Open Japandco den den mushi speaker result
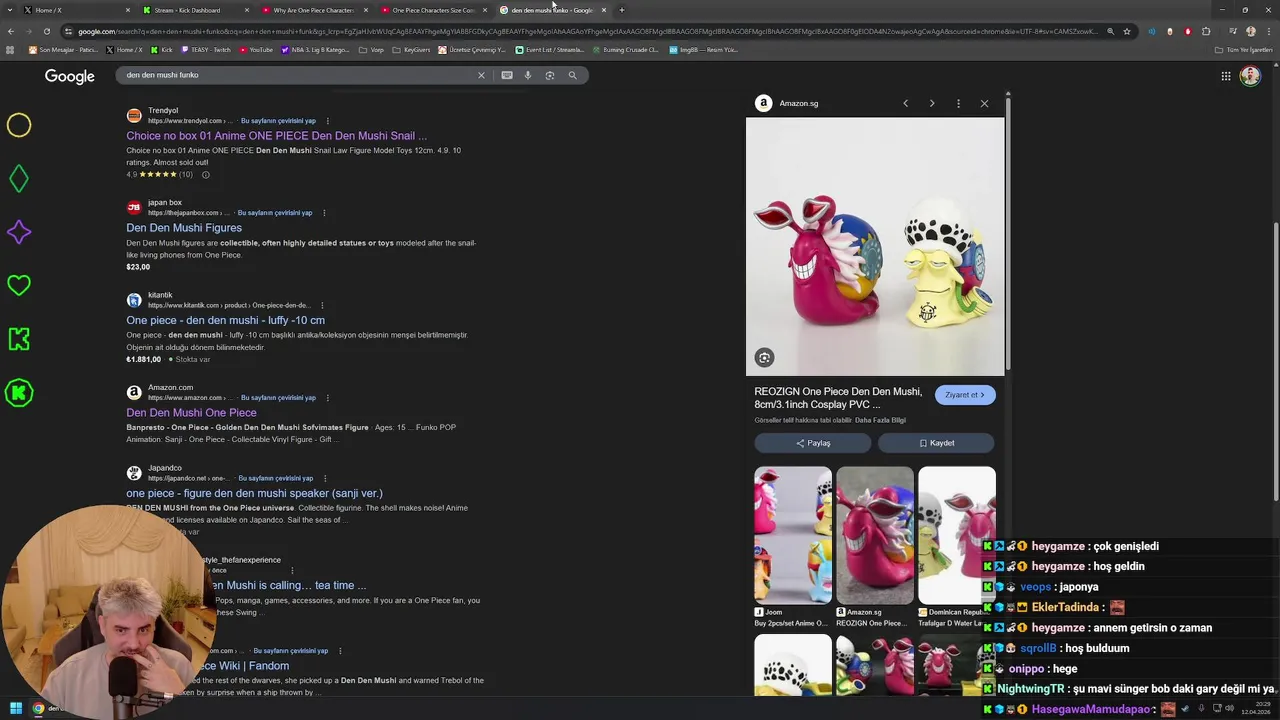Image resolution: width=1280 pixels, height=720 pixels. pyautogui.click(x=254, y=493)
